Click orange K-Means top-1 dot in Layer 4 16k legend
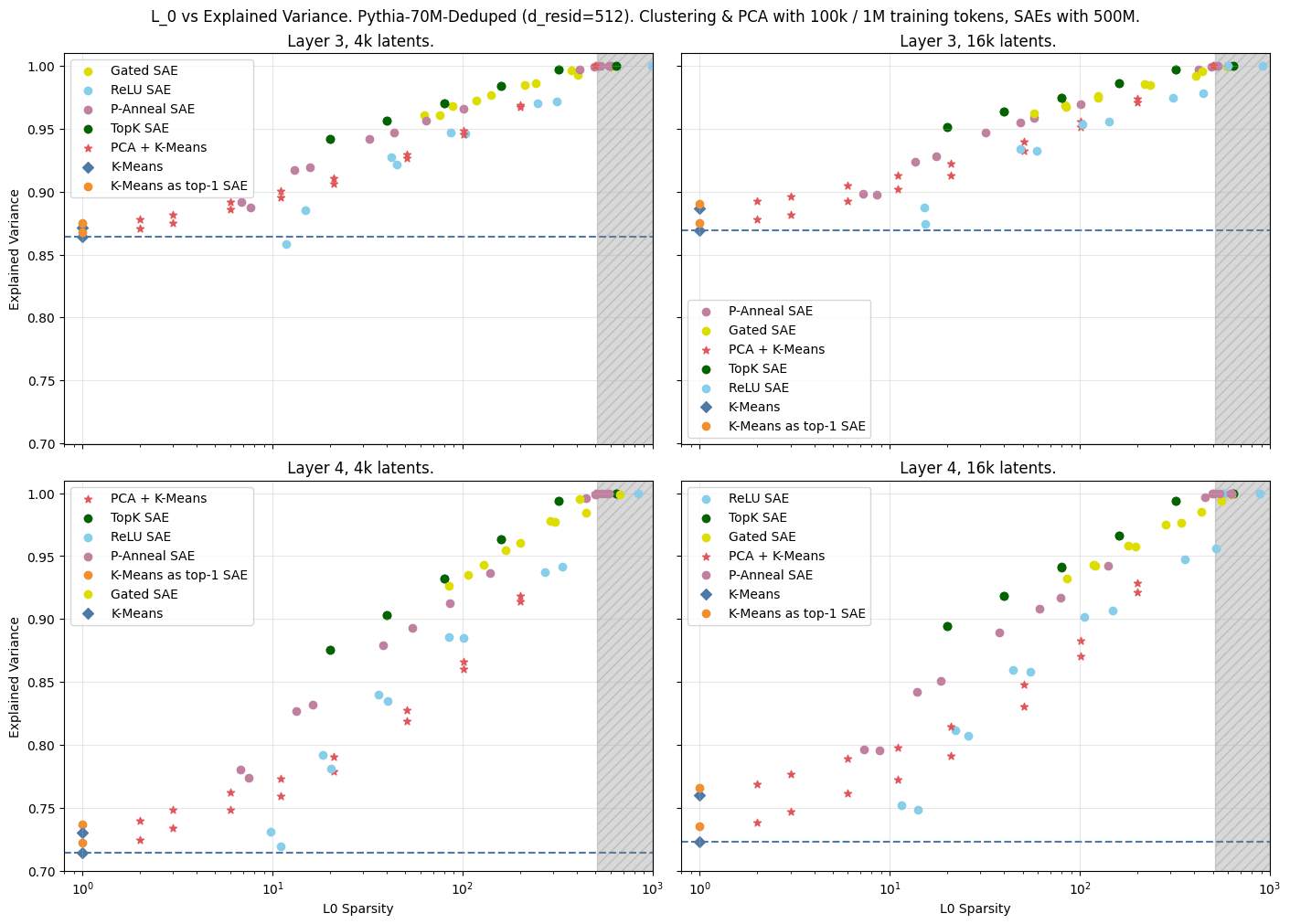 pos(705,614)
